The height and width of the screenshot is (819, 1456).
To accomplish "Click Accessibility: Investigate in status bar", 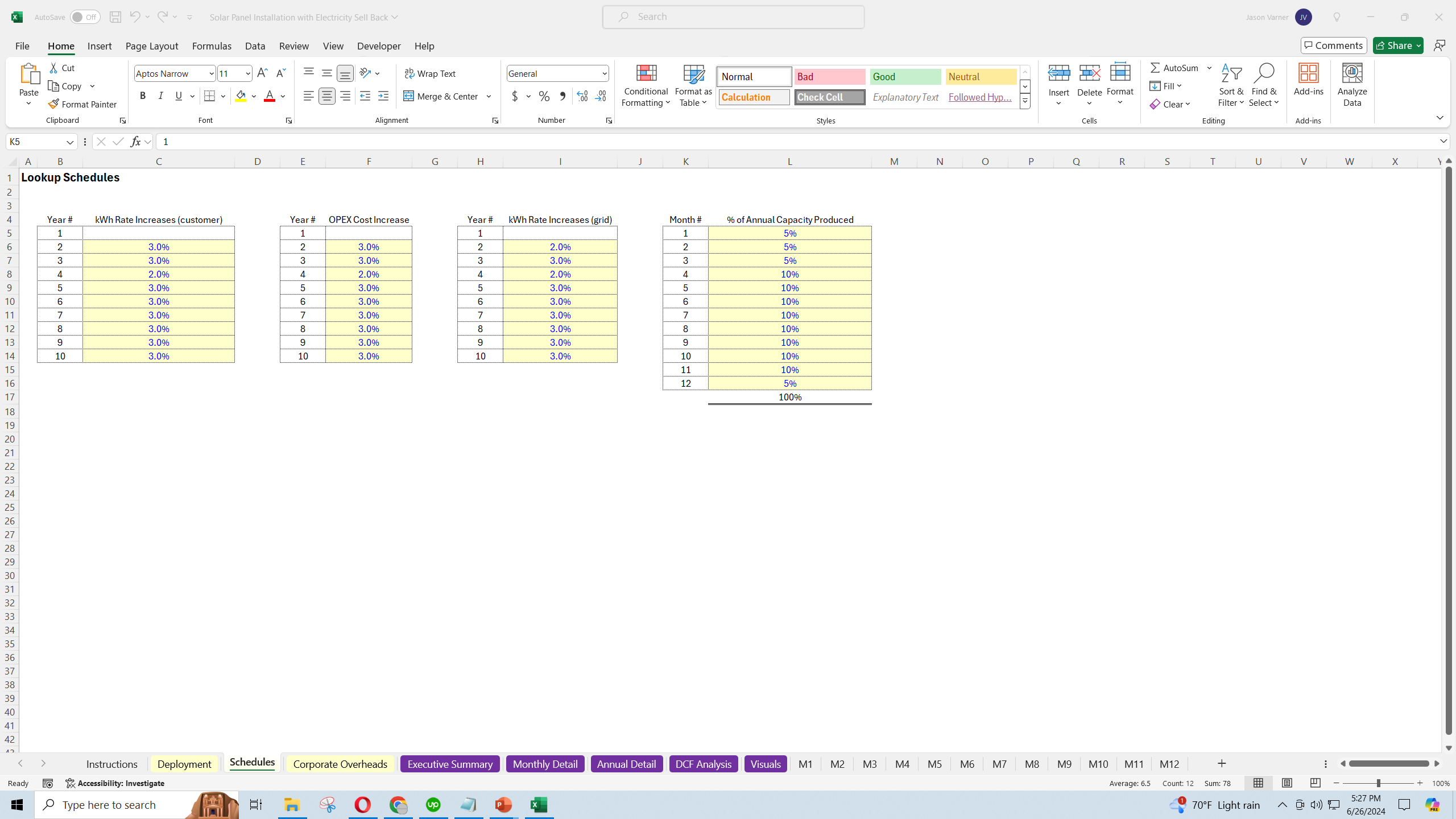I will [x=115, y=783].
